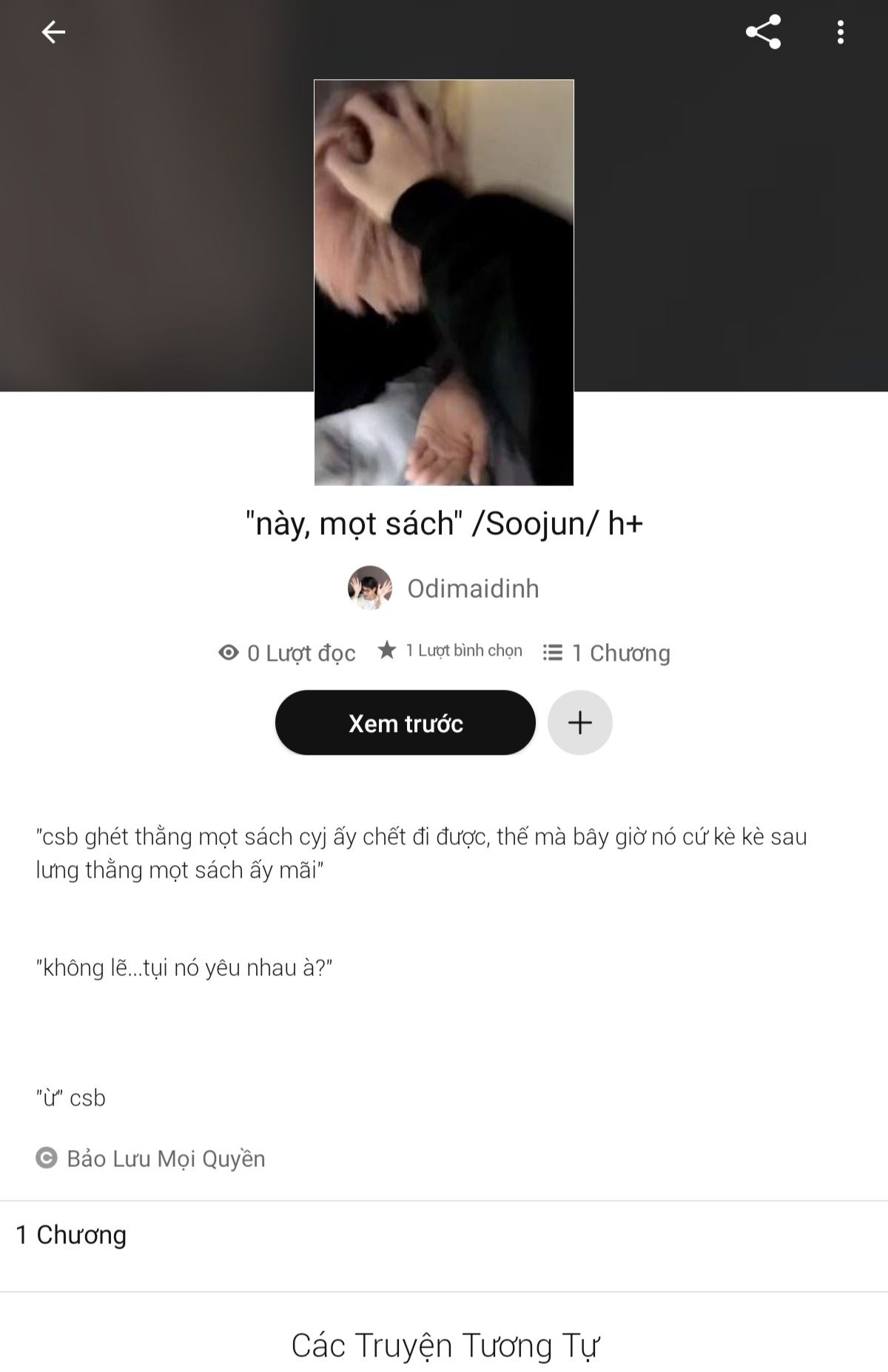This screenshot has height=1372, width=888.
Task: Tap the story title text
Action: (444, 523)
